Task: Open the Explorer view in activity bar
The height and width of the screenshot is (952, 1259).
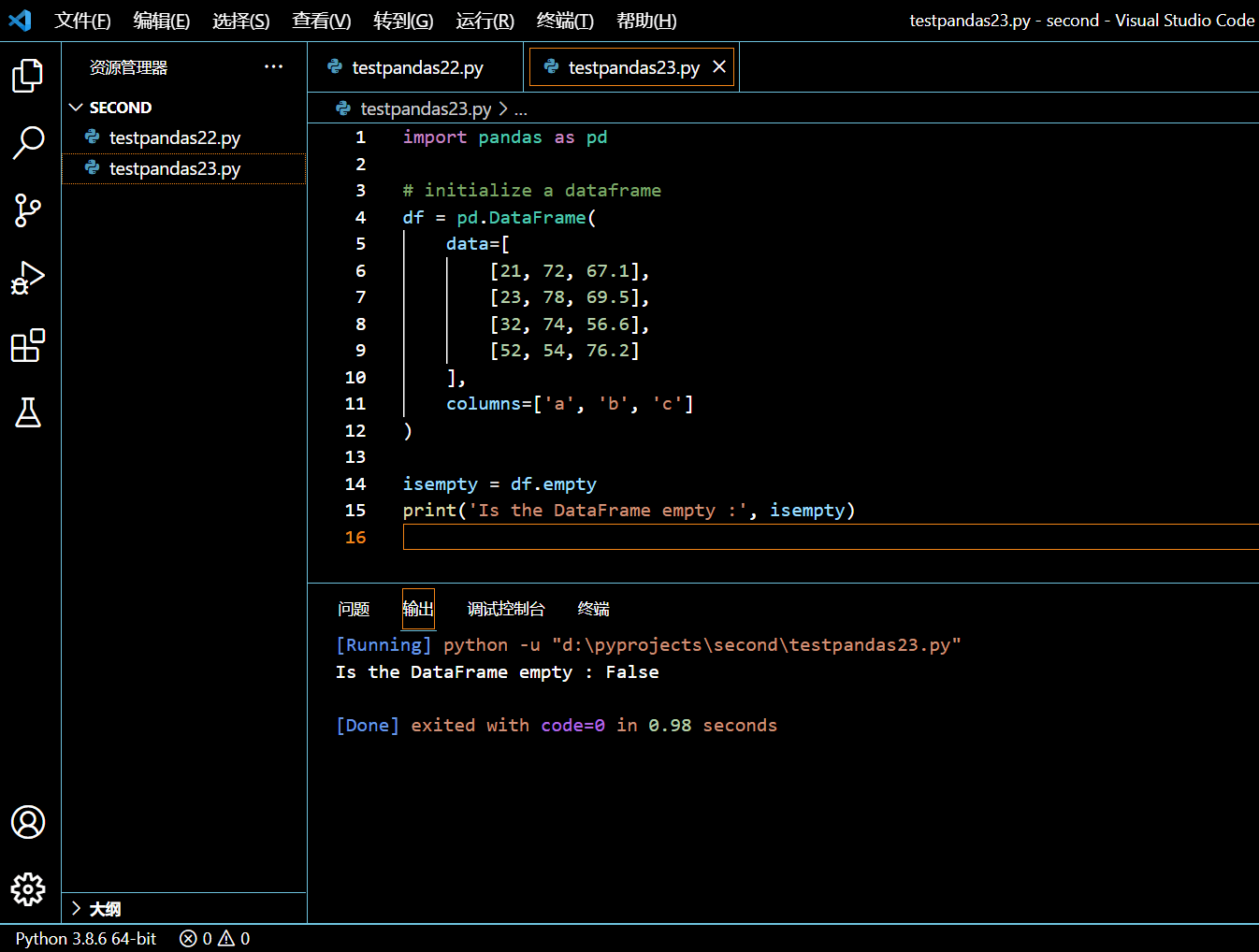Action: pos(28,76)
